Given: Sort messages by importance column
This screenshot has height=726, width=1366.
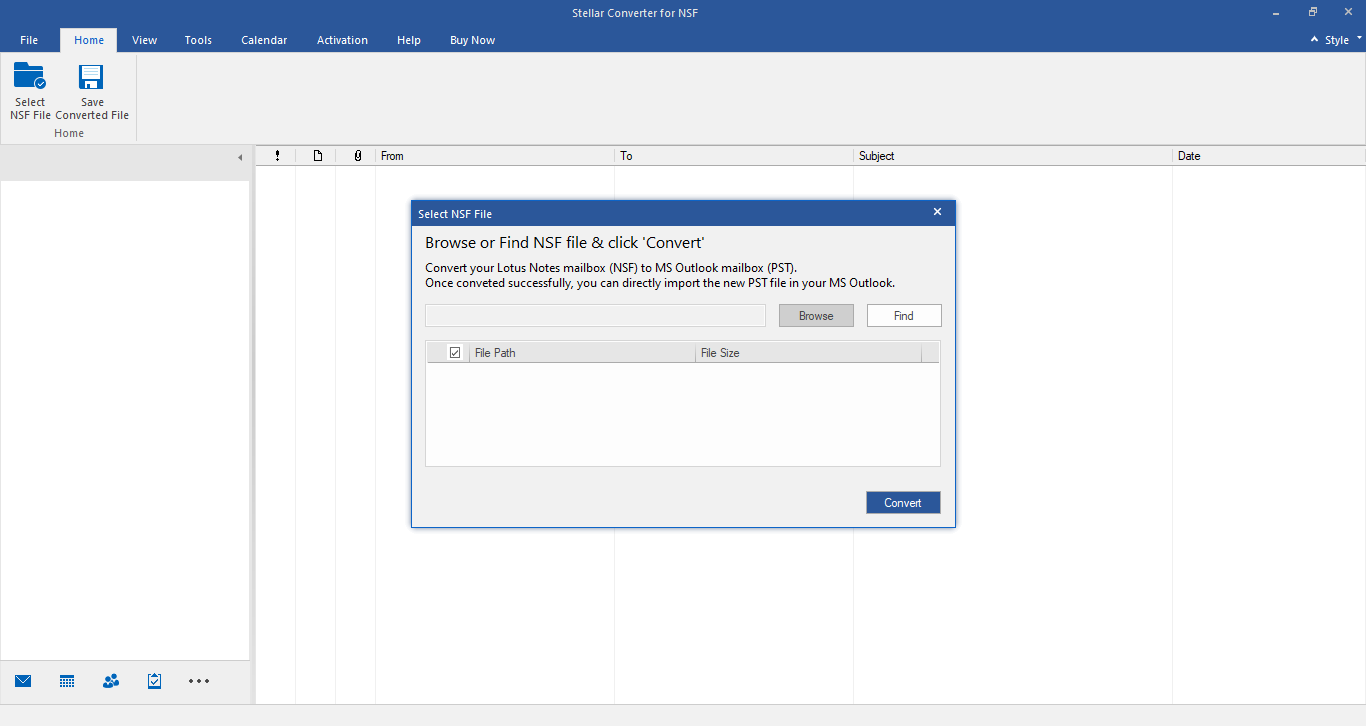Looking at the screenshot, I should [277, 155].
